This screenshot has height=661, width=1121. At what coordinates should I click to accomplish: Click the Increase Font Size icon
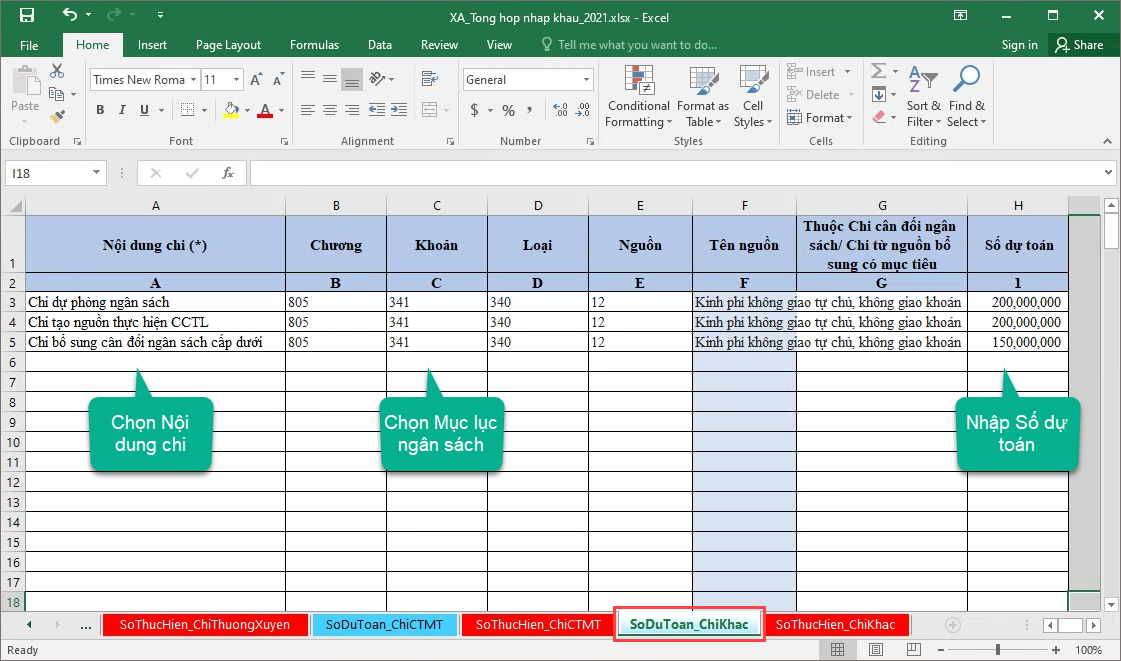[x=256, y=80]
